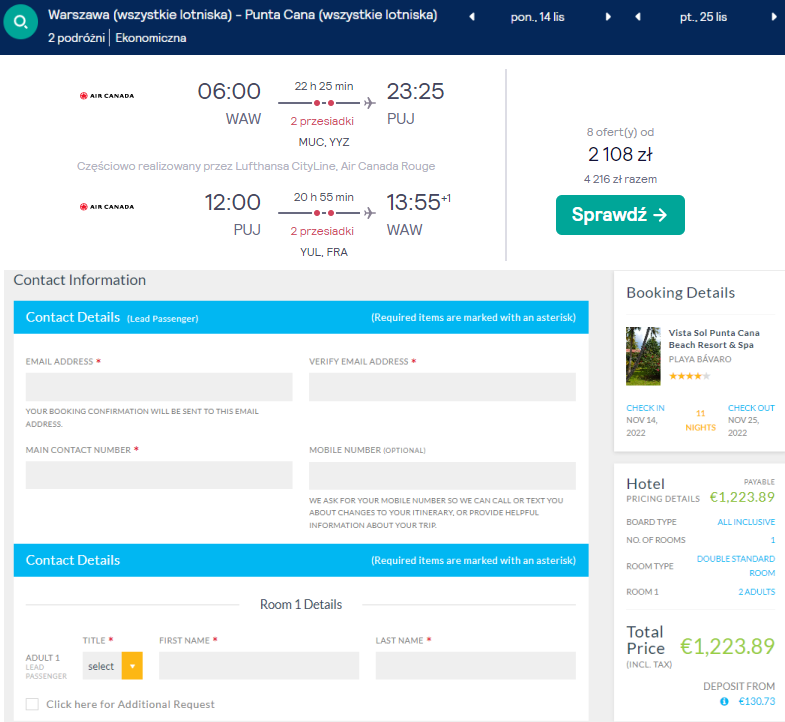The image size is (785, 722).
Task: Click the Last Name input field
Action: point(476,665)
